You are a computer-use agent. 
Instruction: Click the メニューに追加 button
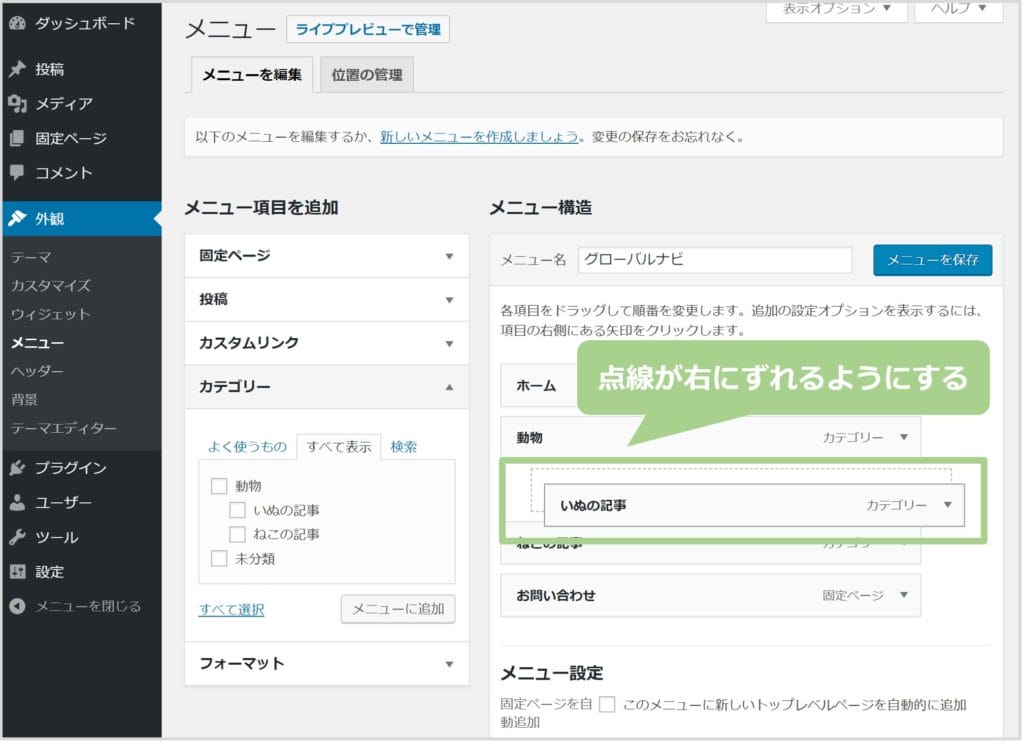click(397, 609)
